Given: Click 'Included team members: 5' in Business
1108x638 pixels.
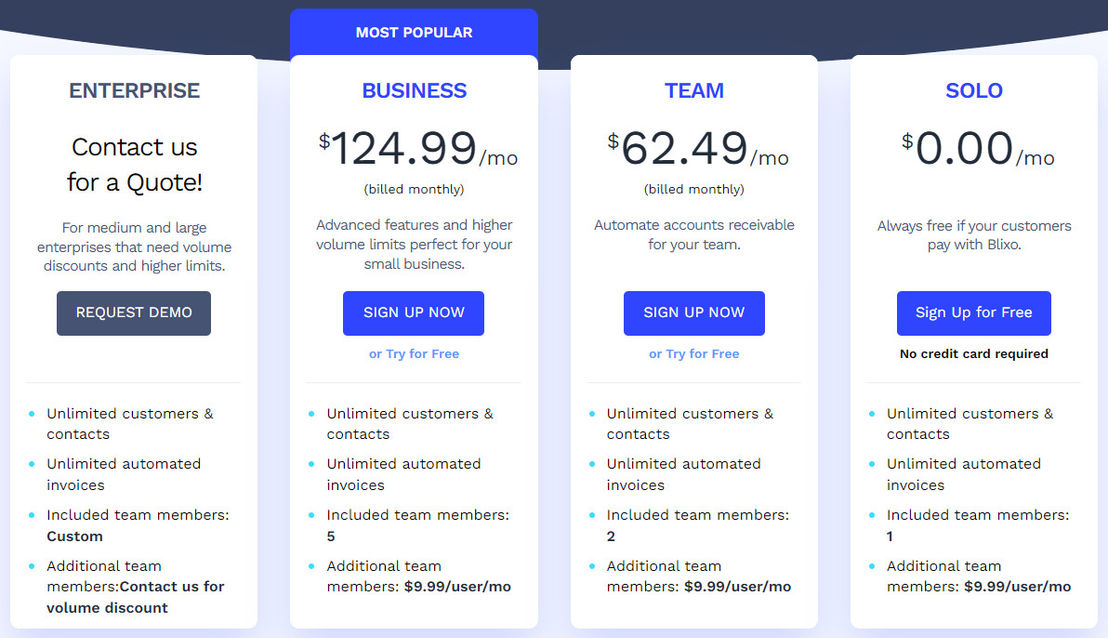Looking at the screenshot, I should pyautogui.click(x=418, y=525).
